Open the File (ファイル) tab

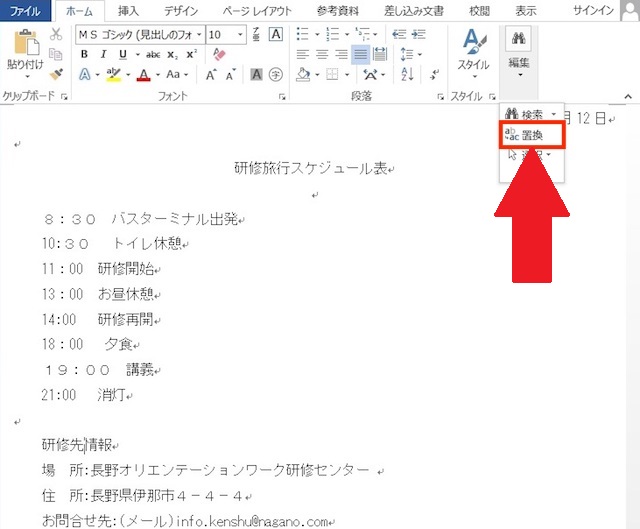click(x=25, y=11)
